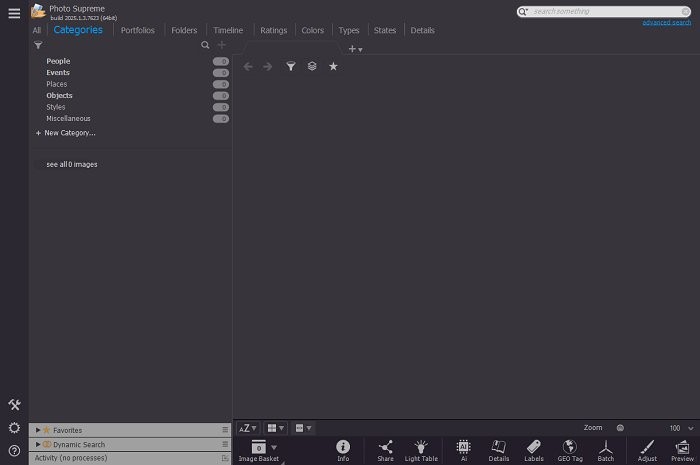Open the Batch tool

606,451
